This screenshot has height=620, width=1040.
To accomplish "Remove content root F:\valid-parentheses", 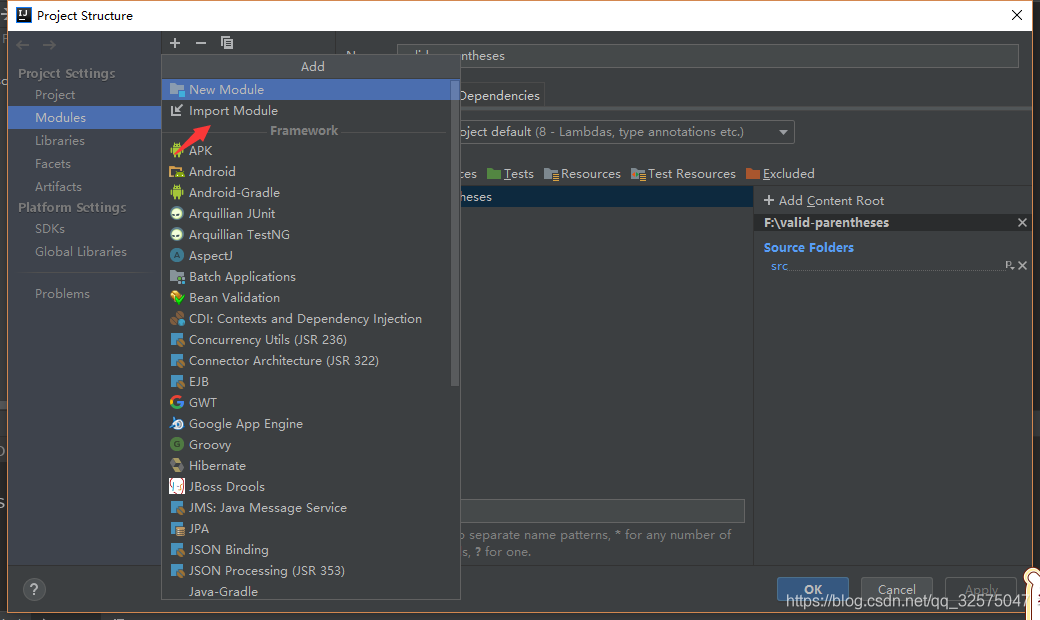I will tap(1022, 223).
